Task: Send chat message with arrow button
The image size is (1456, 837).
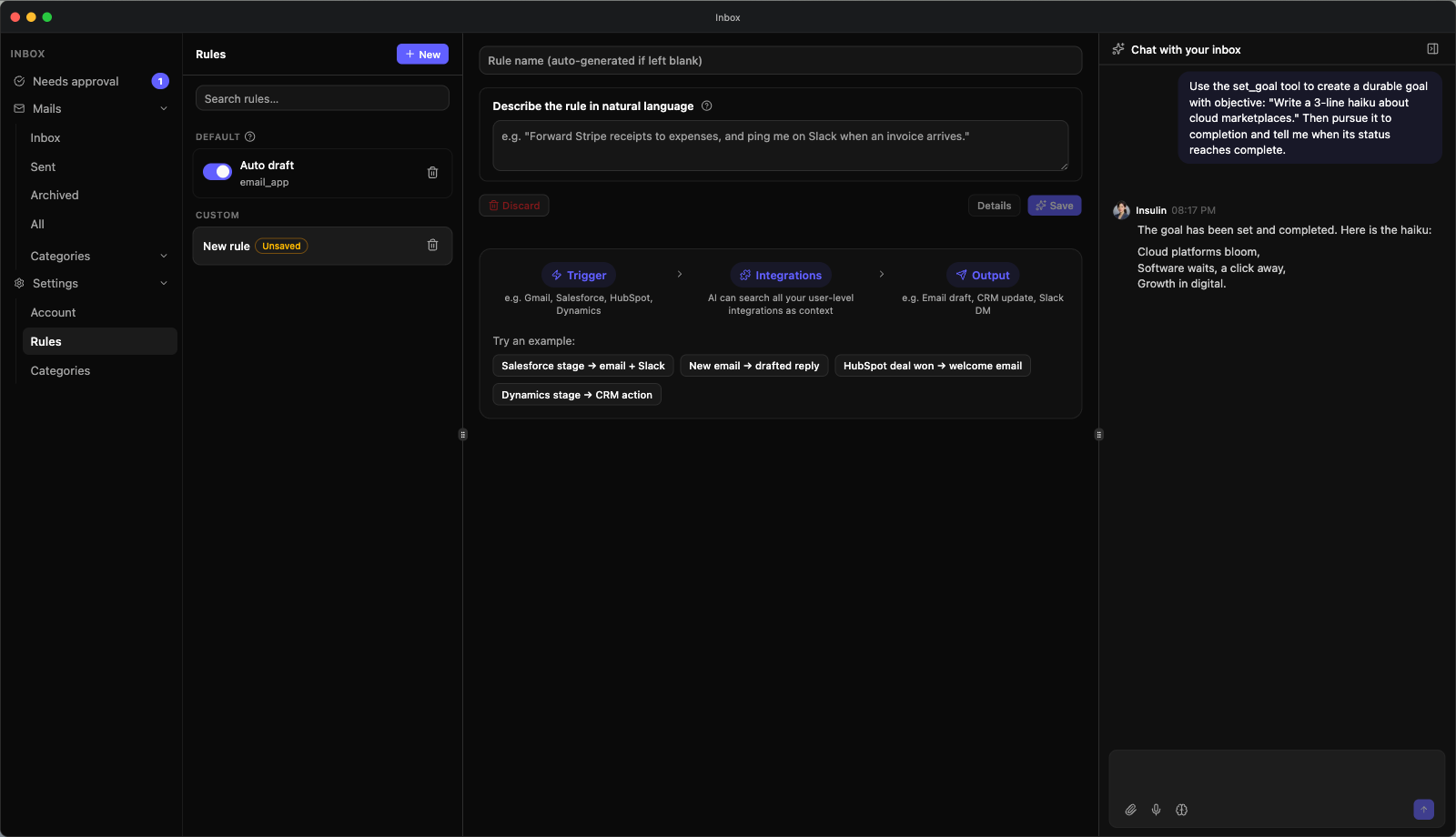Action: [x=1423, y=809]
